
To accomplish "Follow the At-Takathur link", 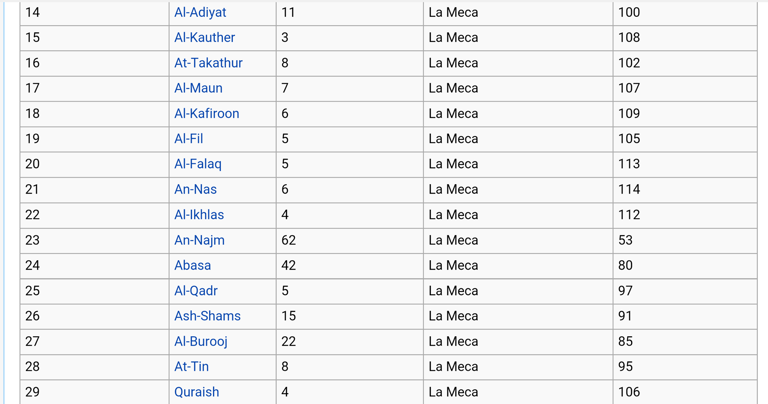I will [x=208, y=63].
